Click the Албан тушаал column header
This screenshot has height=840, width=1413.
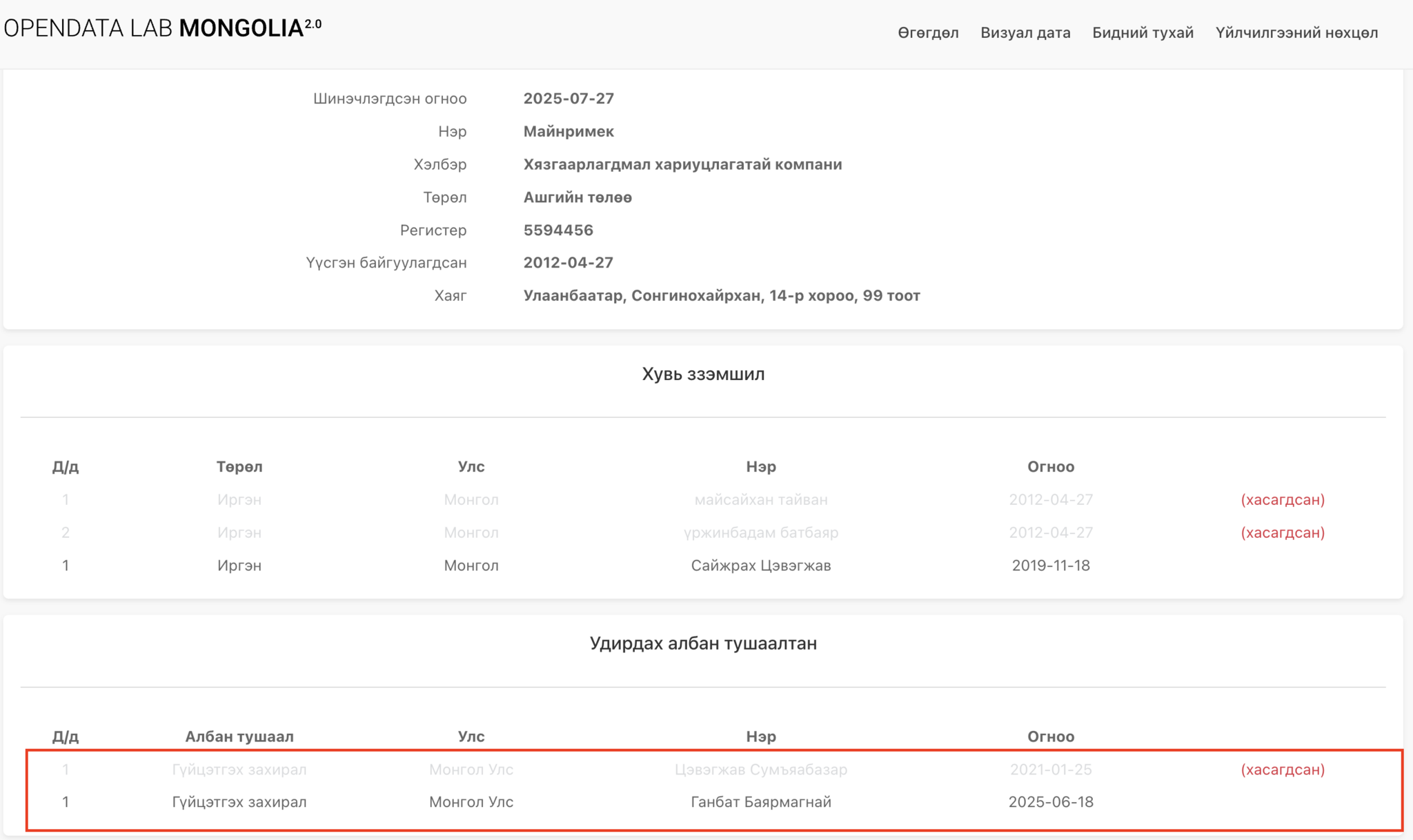click(239, 737)
